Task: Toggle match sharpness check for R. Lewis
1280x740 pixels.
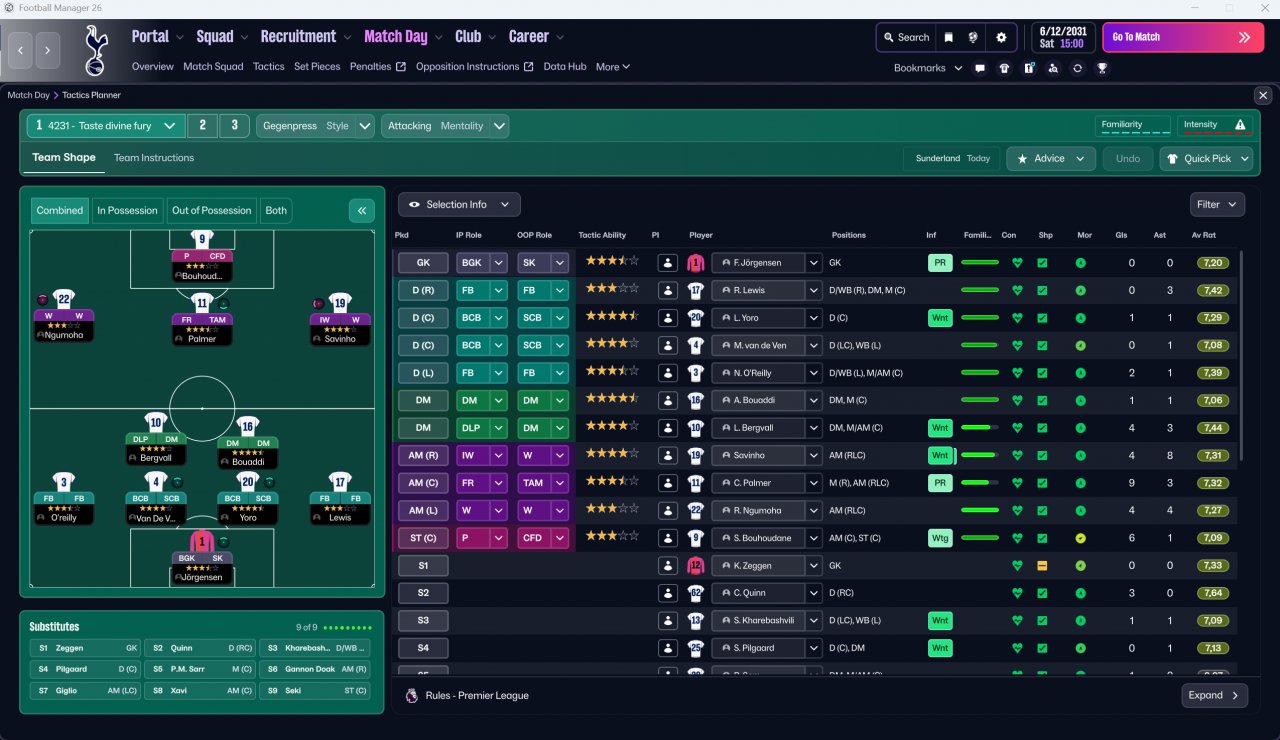Action: (x=1042, y=290)
